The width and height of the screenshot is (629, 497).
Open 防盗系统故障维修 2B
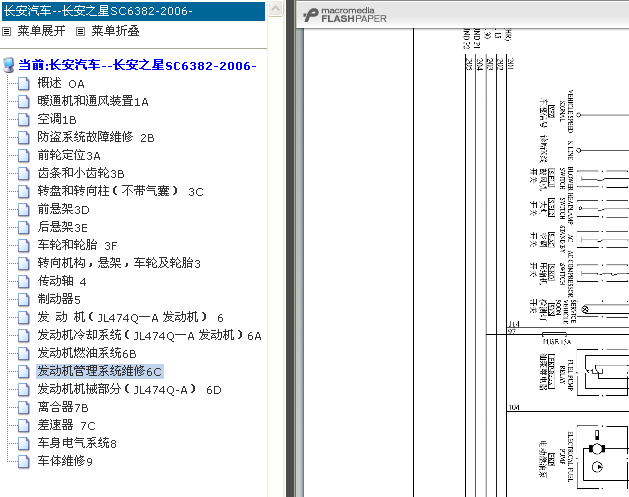coord(96,138)
